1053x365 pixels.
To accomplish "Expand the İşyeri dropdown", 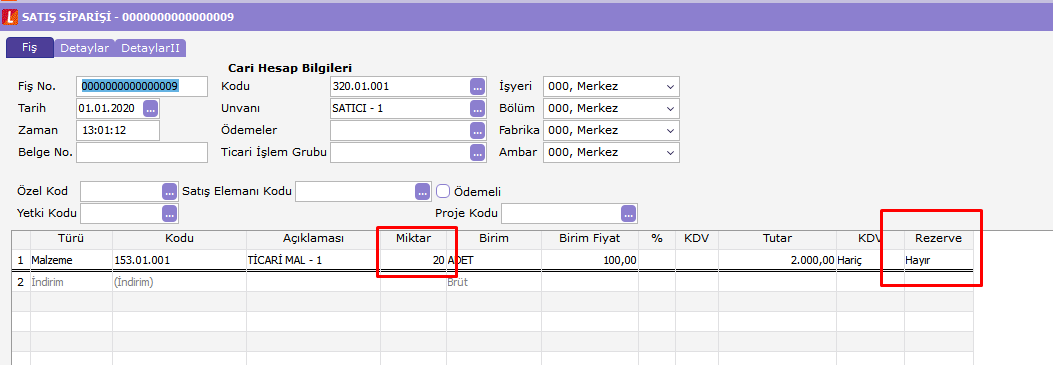I will pyautogui.click(x=670, y=87).
